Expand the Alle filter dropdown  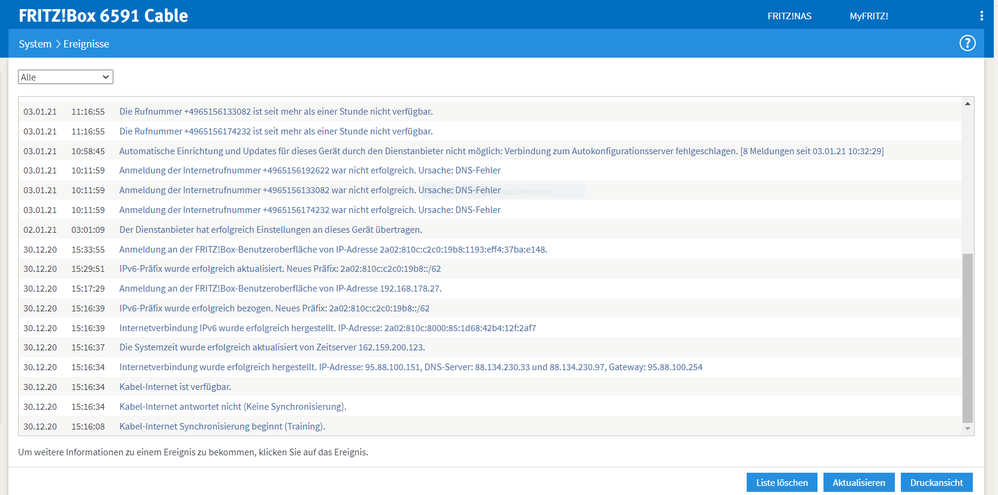point(66,77)
